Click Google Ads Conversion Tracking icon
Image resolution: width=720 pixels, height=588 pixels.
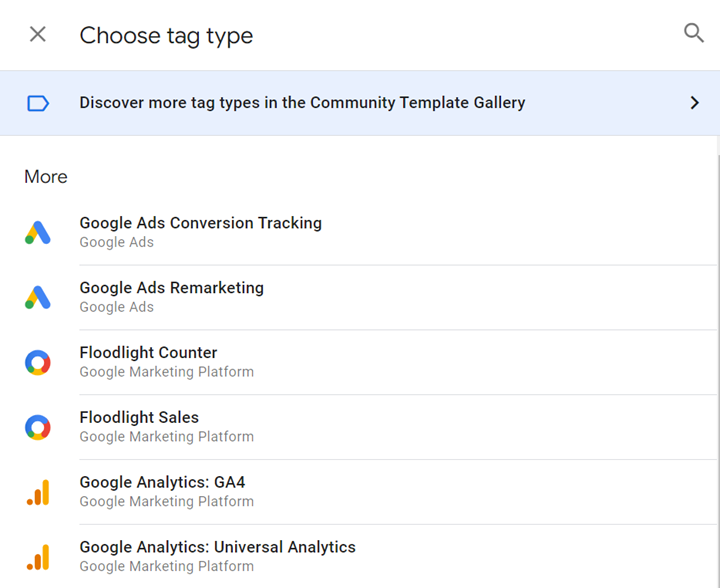point(38,233)
